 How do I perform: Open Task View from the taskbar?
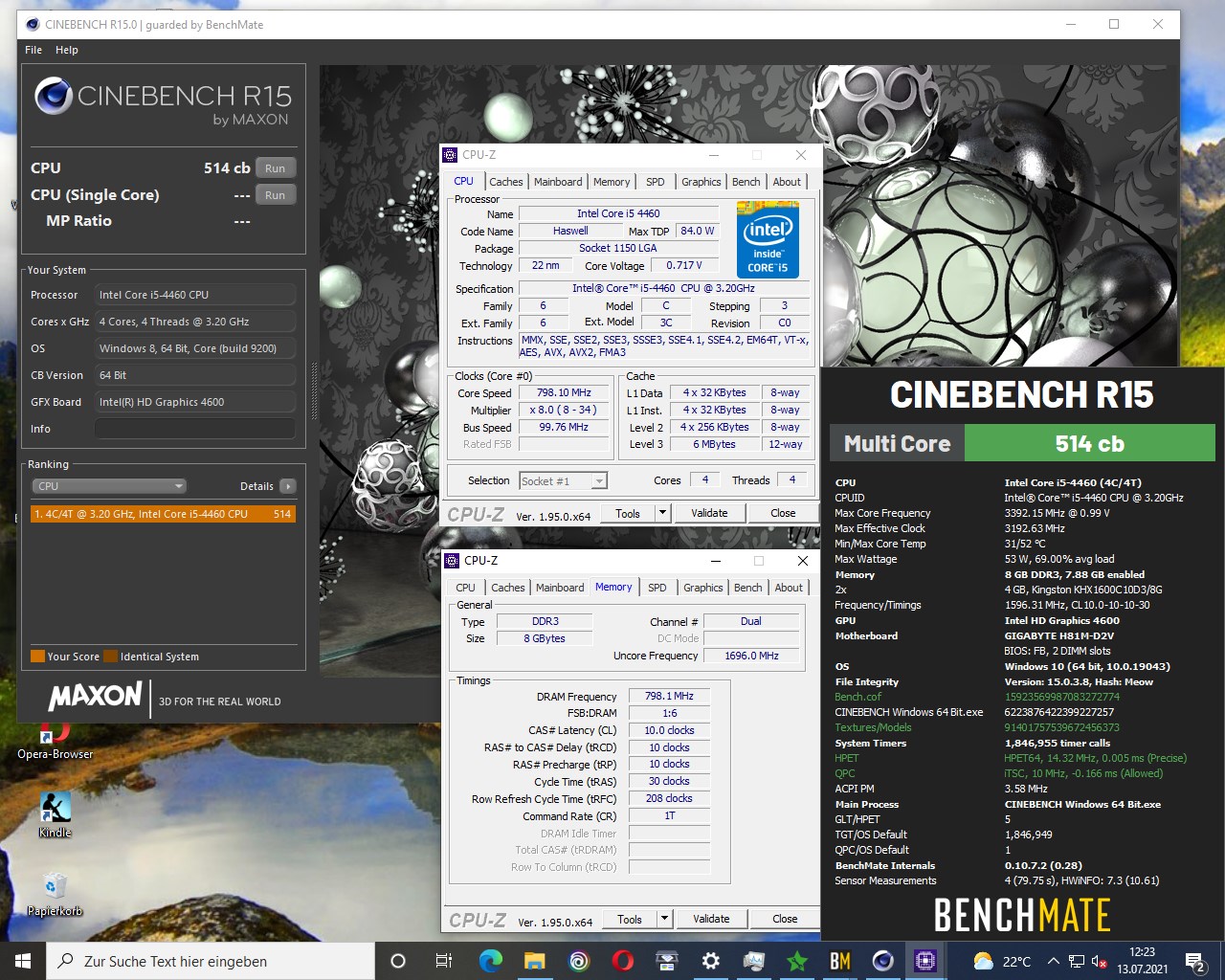pyautogui.click(x=444, y=961)
